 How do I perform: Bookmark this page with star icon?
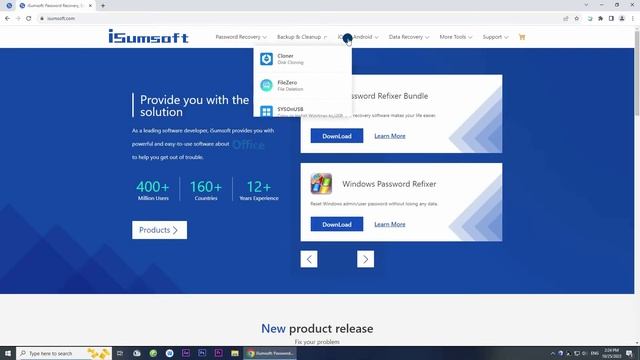pos(577,18)
